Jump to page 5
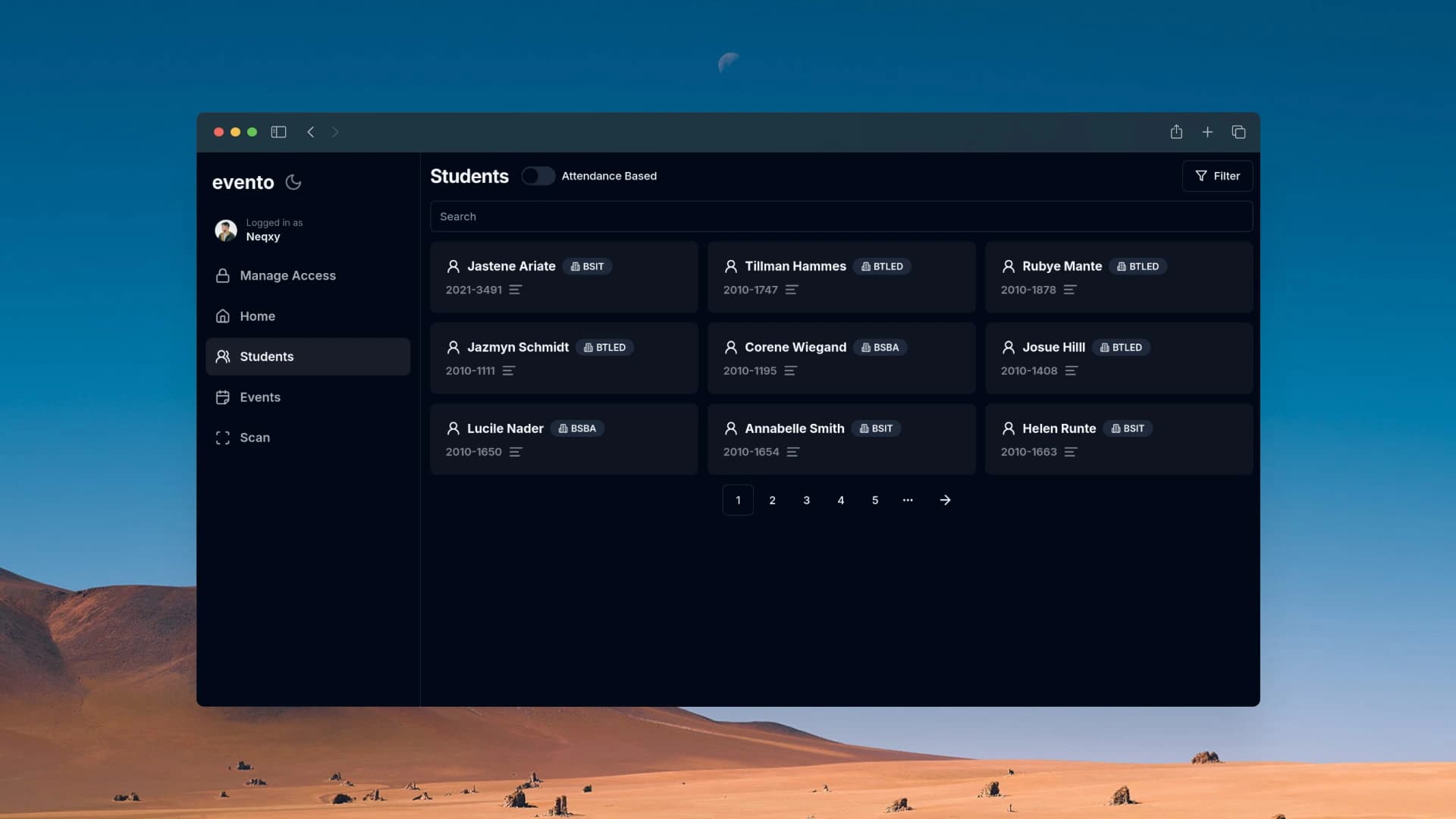The image size is (1456, 819). coord(875,500)
